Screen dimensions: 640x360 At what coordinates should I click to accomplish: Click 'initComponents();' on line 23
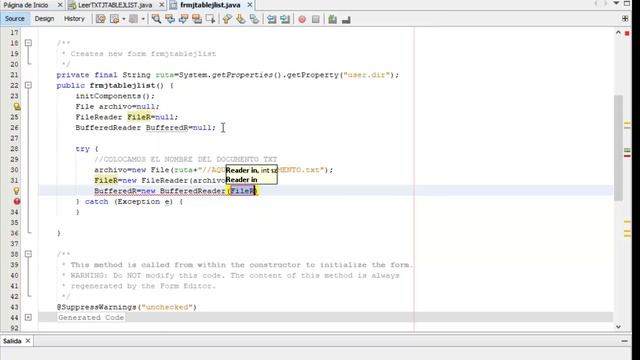click(115, 96)
